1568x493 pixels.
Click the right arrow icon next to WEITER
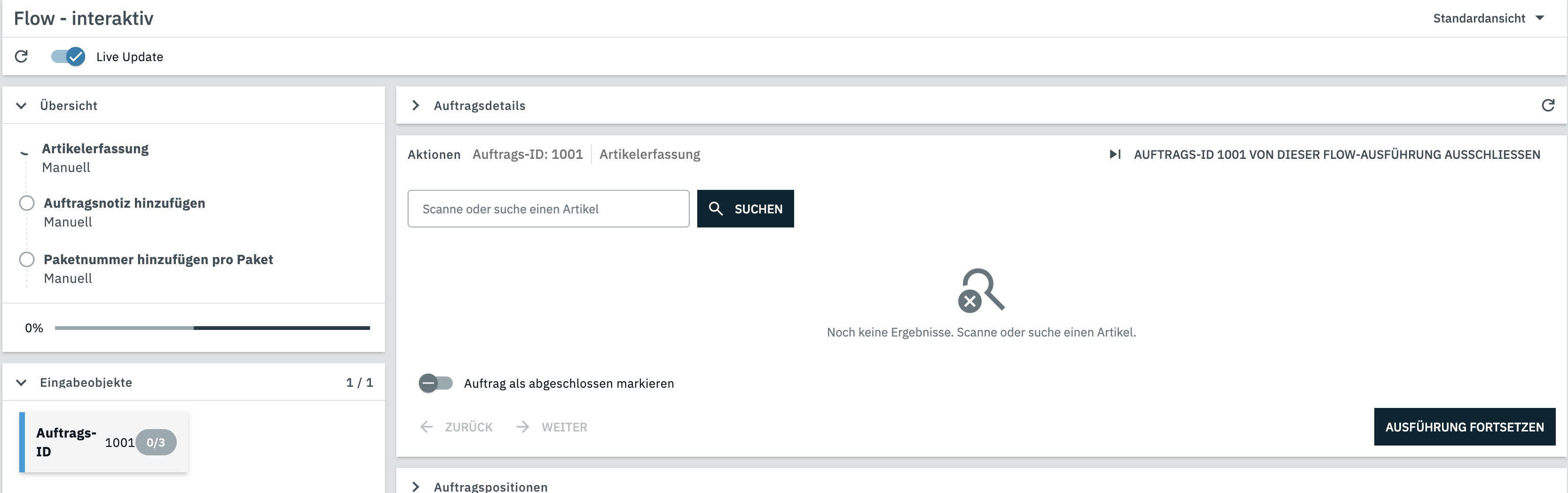[522, 427]
